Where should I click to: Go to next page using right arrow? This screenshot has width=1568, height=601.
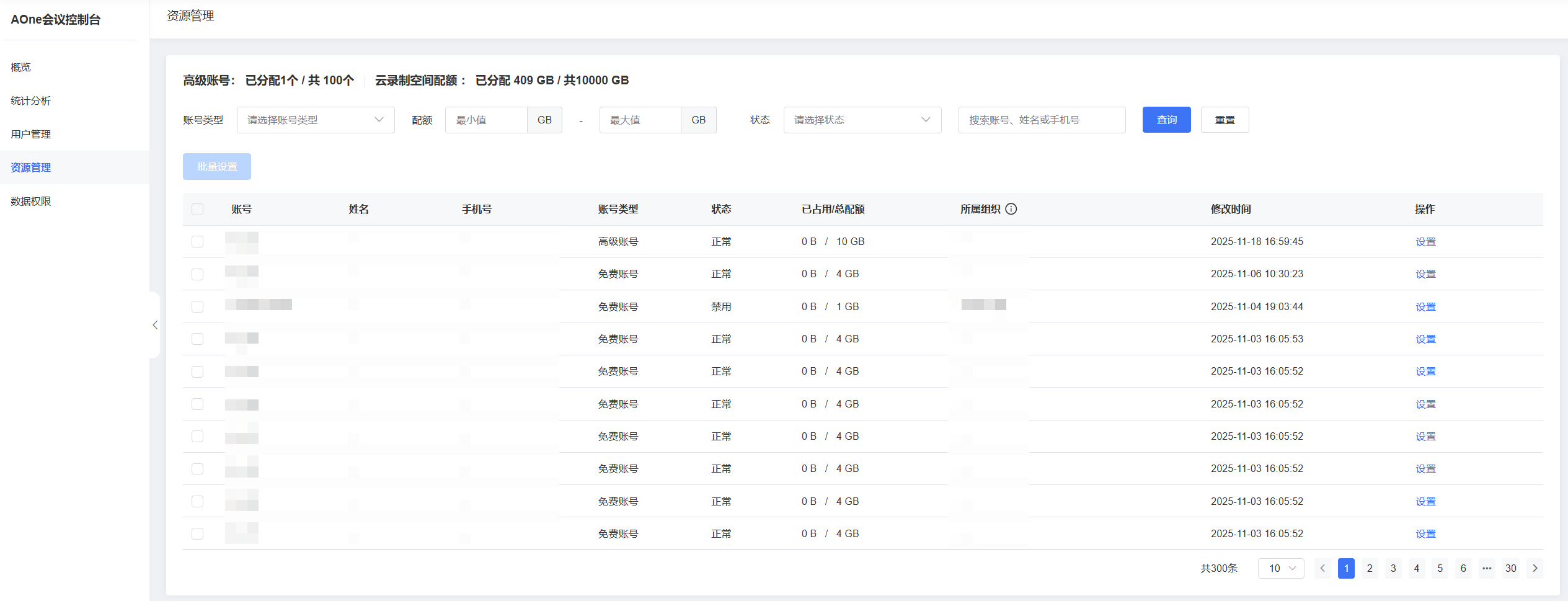click(1535, 568)
